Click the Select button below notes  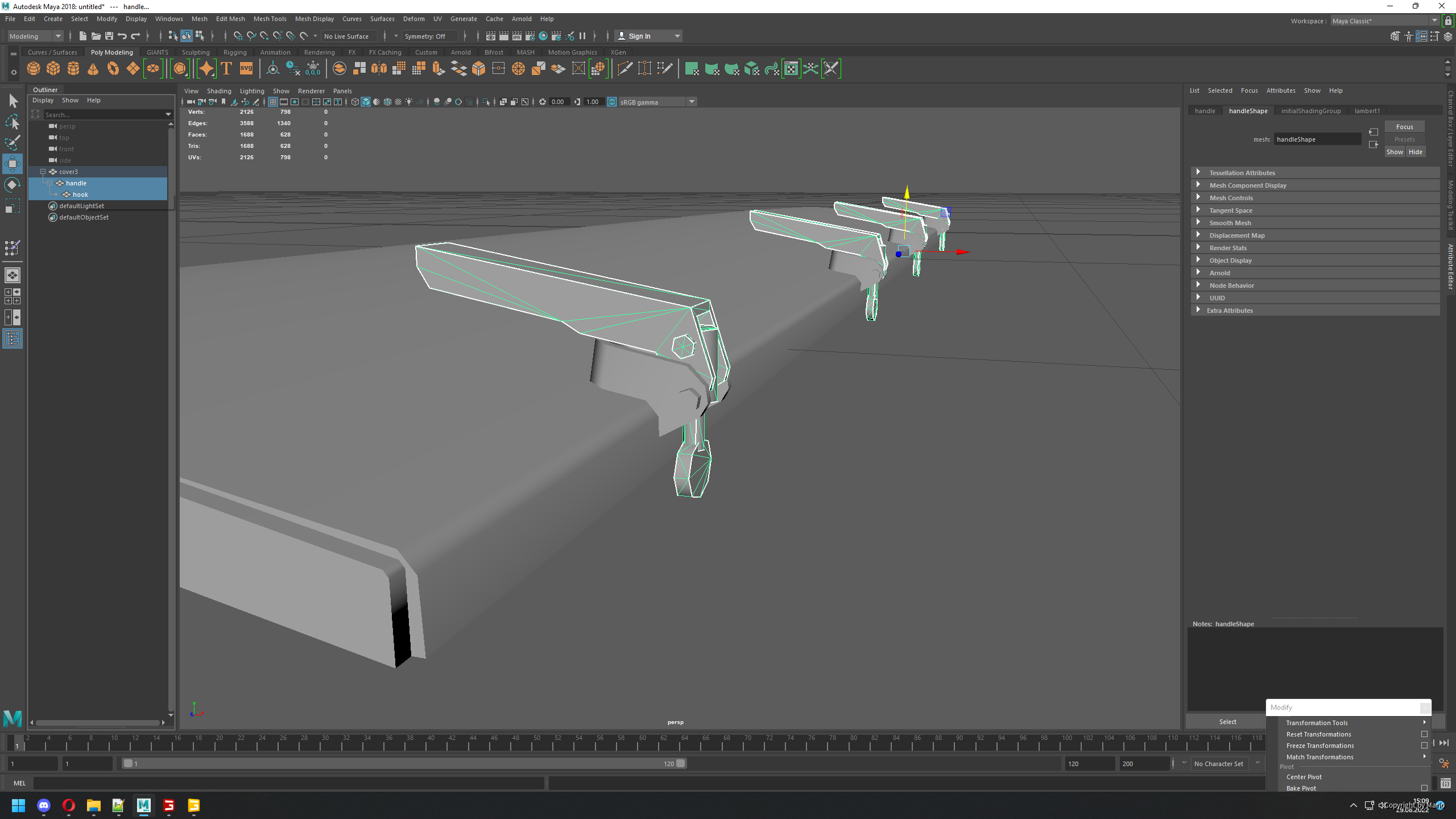[x=1227, y=721]
